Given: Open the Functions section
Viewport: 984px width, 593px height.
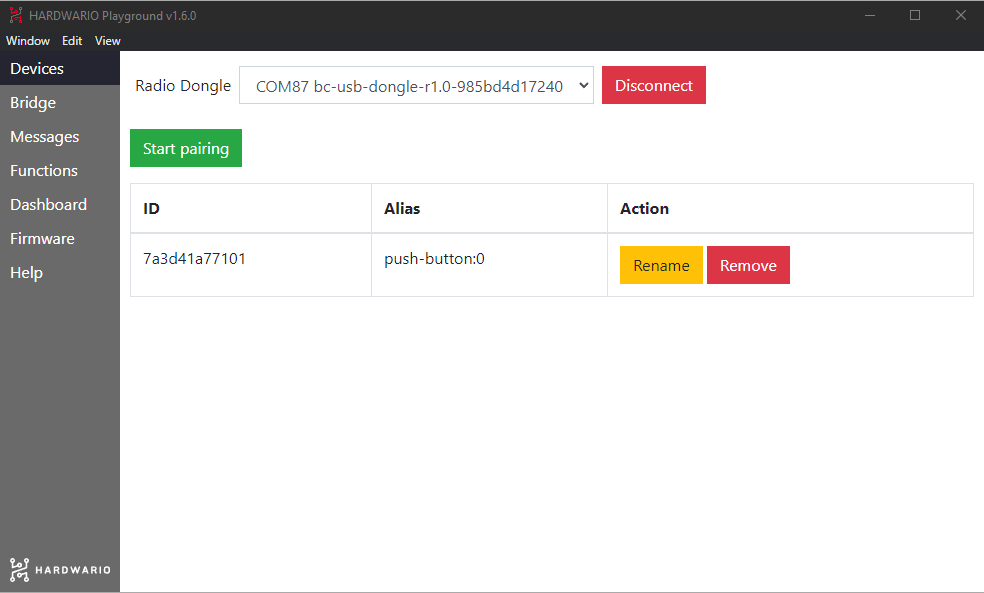Looking at the screenshot, I should pos(60,170).
